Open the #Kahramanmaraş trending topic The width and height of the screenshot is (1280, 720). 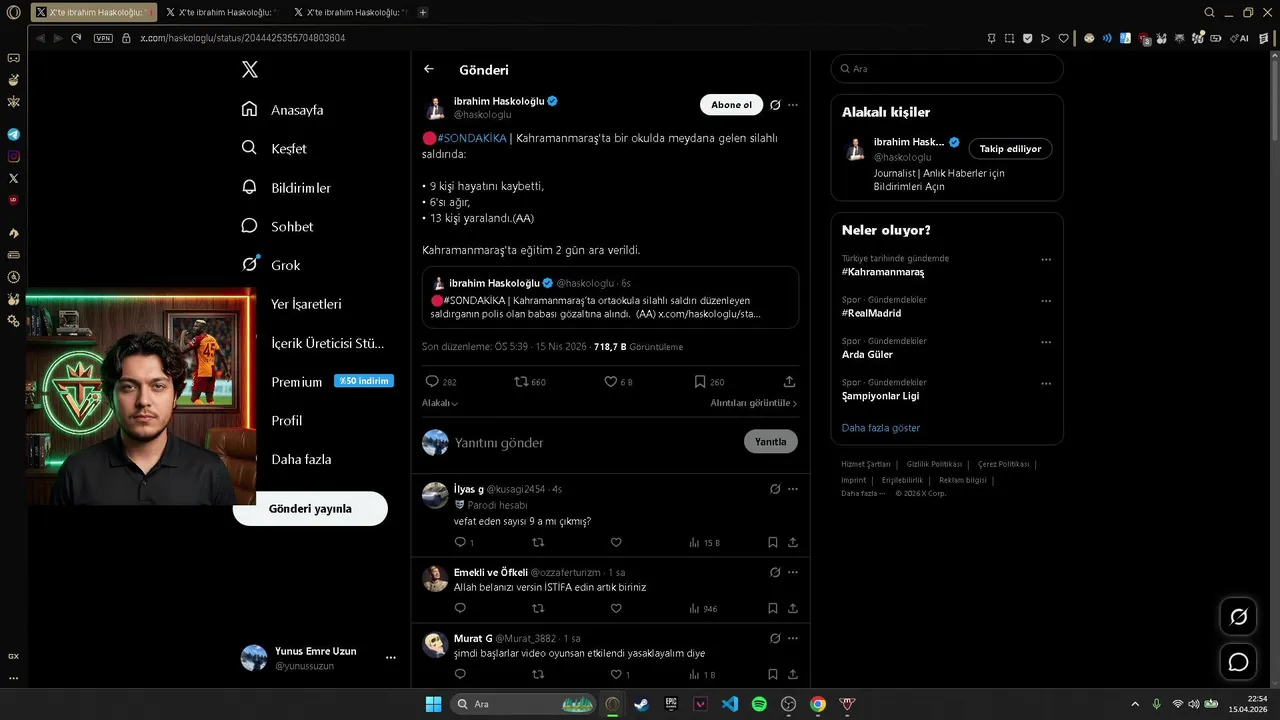pos(883,272)
